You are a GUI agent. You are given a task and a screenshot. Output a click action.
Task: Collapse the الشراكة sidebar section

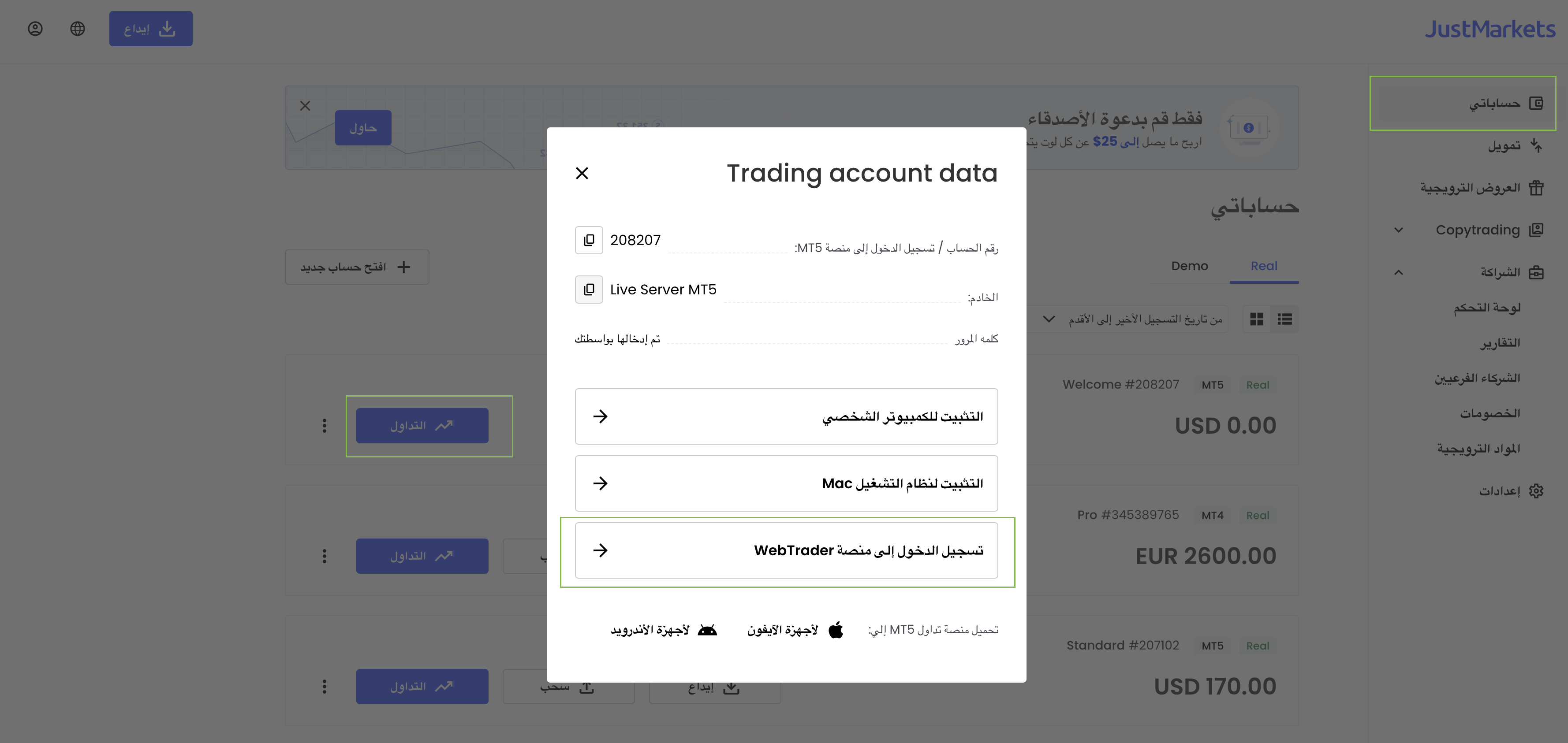click(x=1399, y=272)
